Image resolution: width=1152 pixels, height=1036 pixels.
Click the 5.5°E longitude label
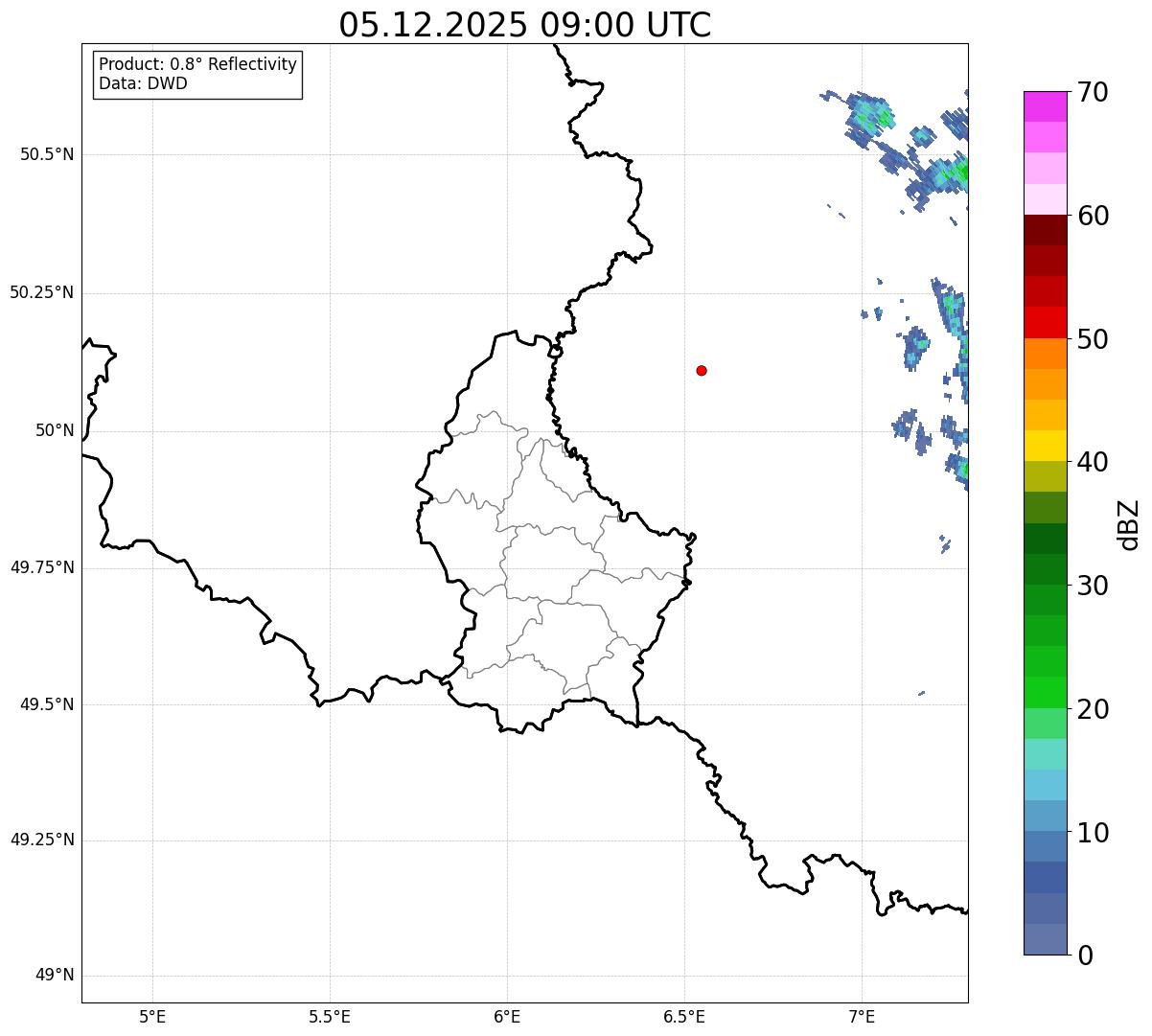pyautogui.click(x=330, y=1016)
